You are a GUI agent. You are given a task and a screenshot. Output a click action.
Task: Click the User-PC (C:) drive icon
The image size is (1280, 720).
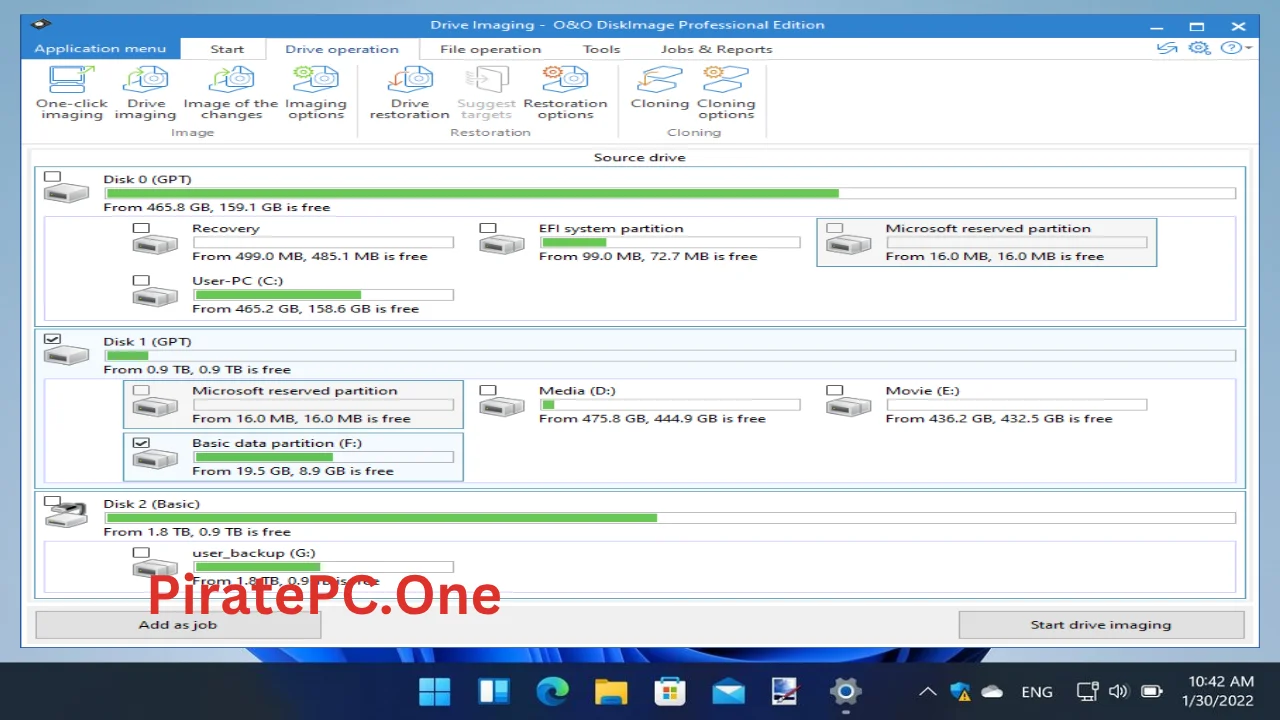pos(155,296)
